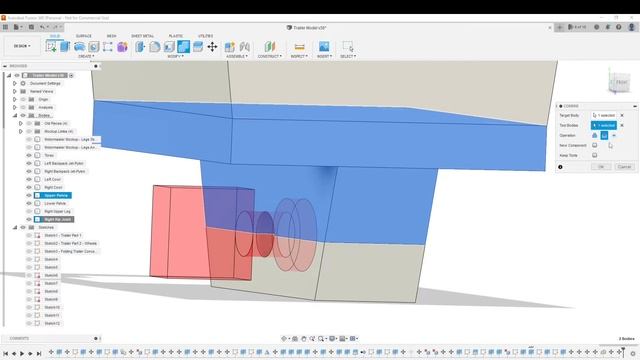Open the Modify dropdown menu

coord(176,56)
